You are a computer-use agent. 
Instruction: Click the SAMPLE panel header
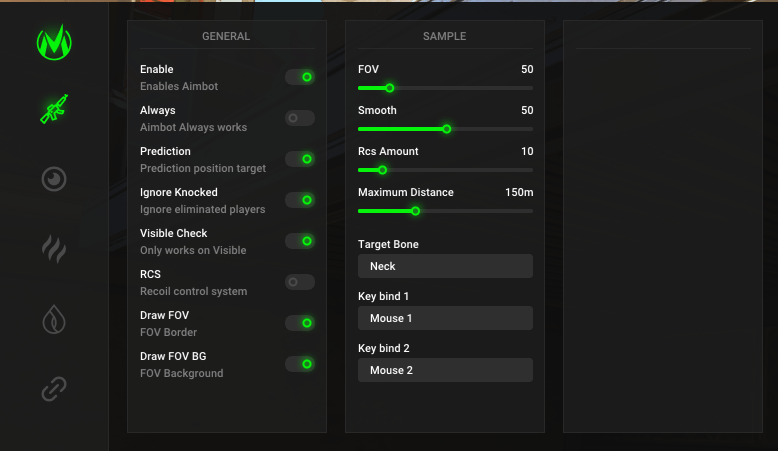pyautogui.click(x=444, y=37)
